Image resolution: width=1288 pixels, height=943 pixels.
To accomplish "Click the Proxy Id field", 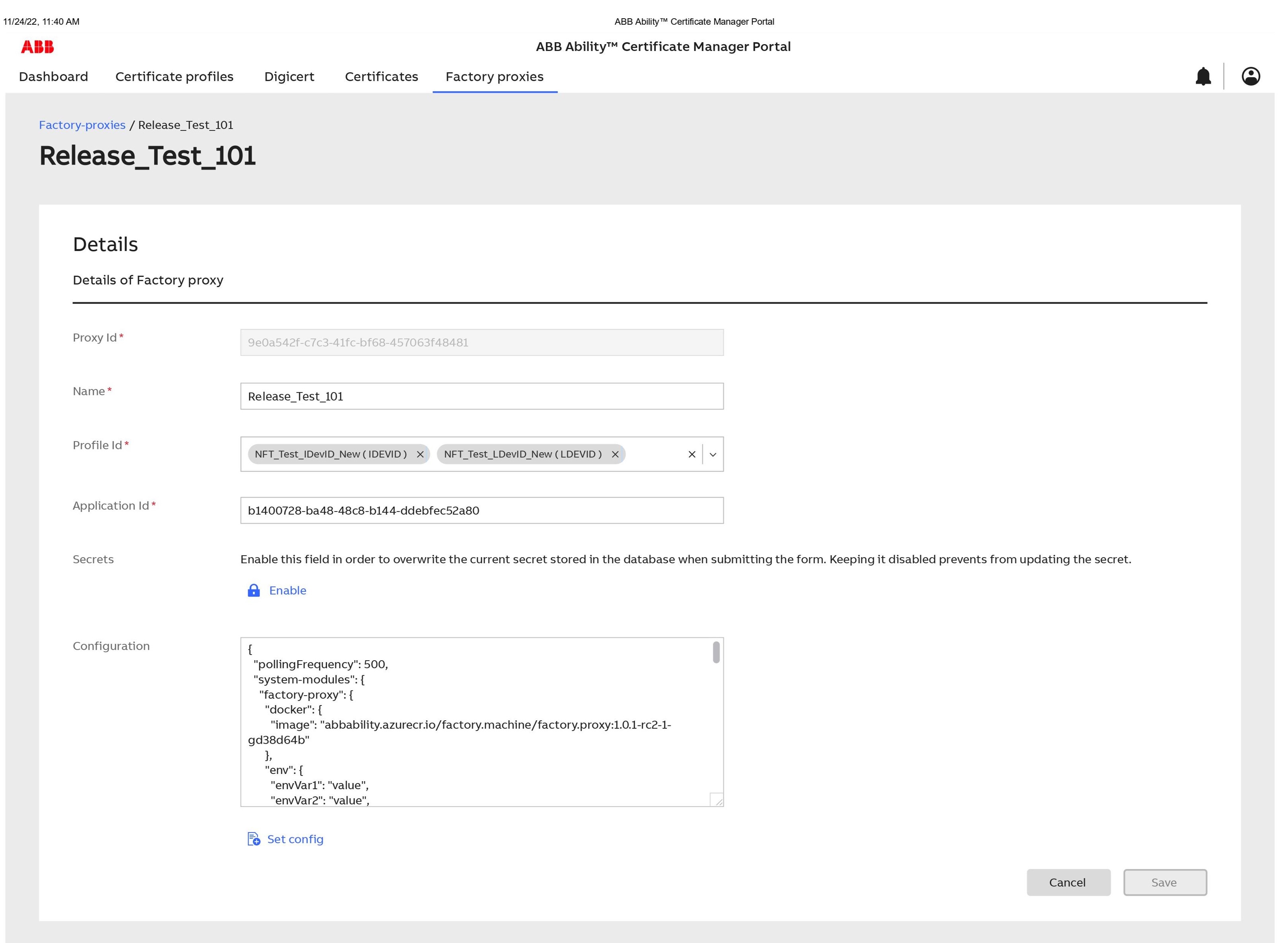I will coord(482,342).
